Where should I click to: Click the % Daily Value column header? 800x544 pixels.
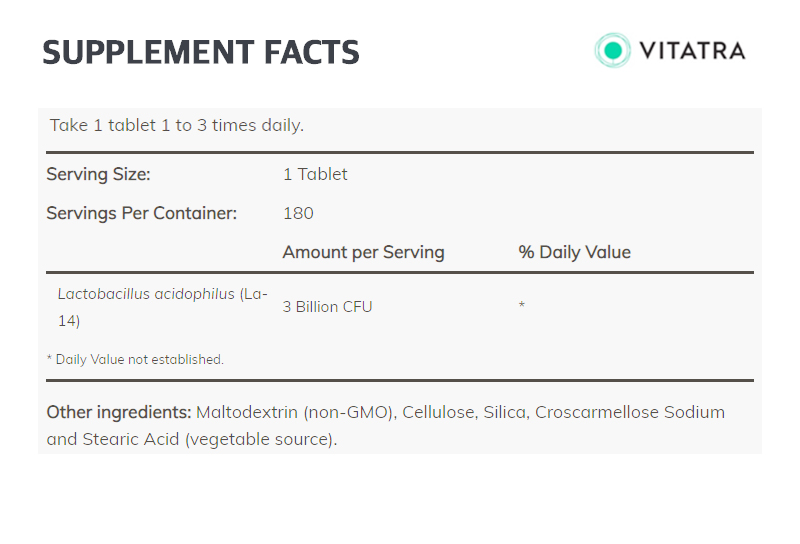574,252
